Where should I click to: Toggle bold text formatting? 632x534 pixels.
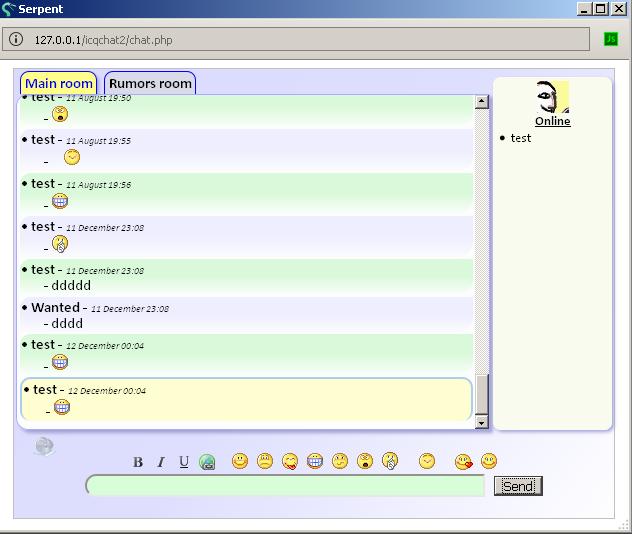tap(138, 462)
